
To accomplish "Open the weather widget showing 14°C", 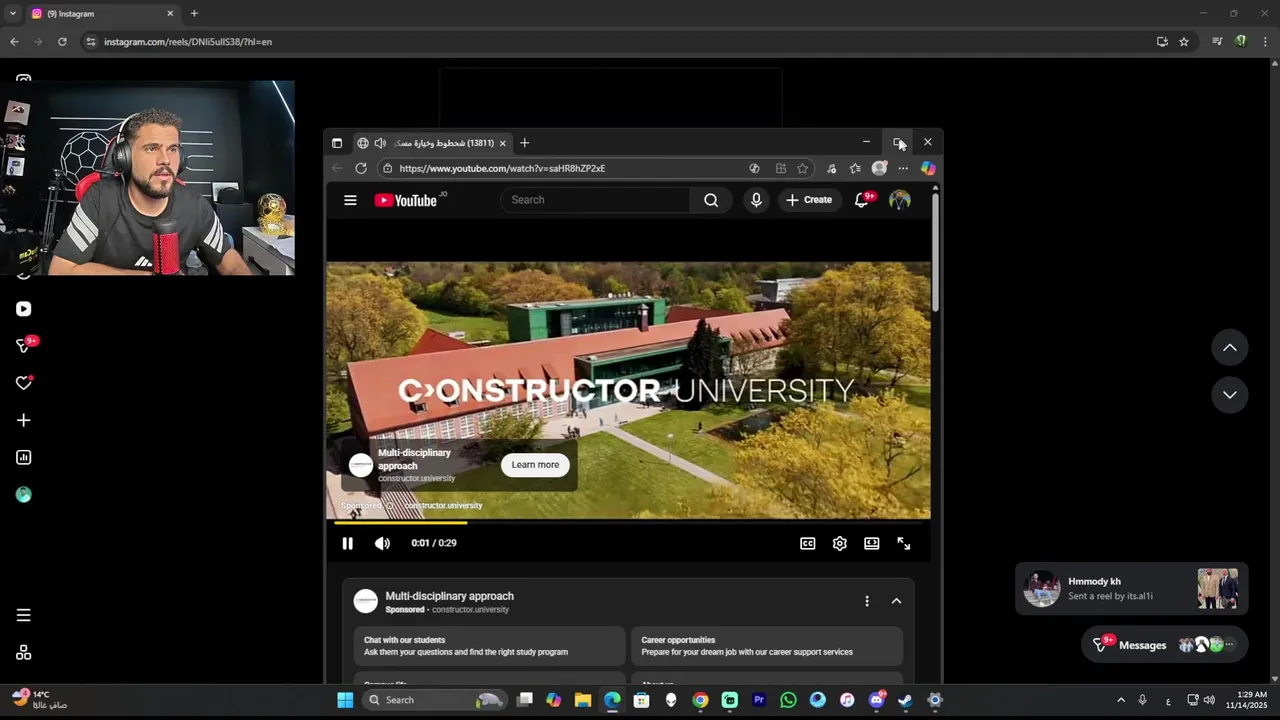I will (x=40, y=699).
